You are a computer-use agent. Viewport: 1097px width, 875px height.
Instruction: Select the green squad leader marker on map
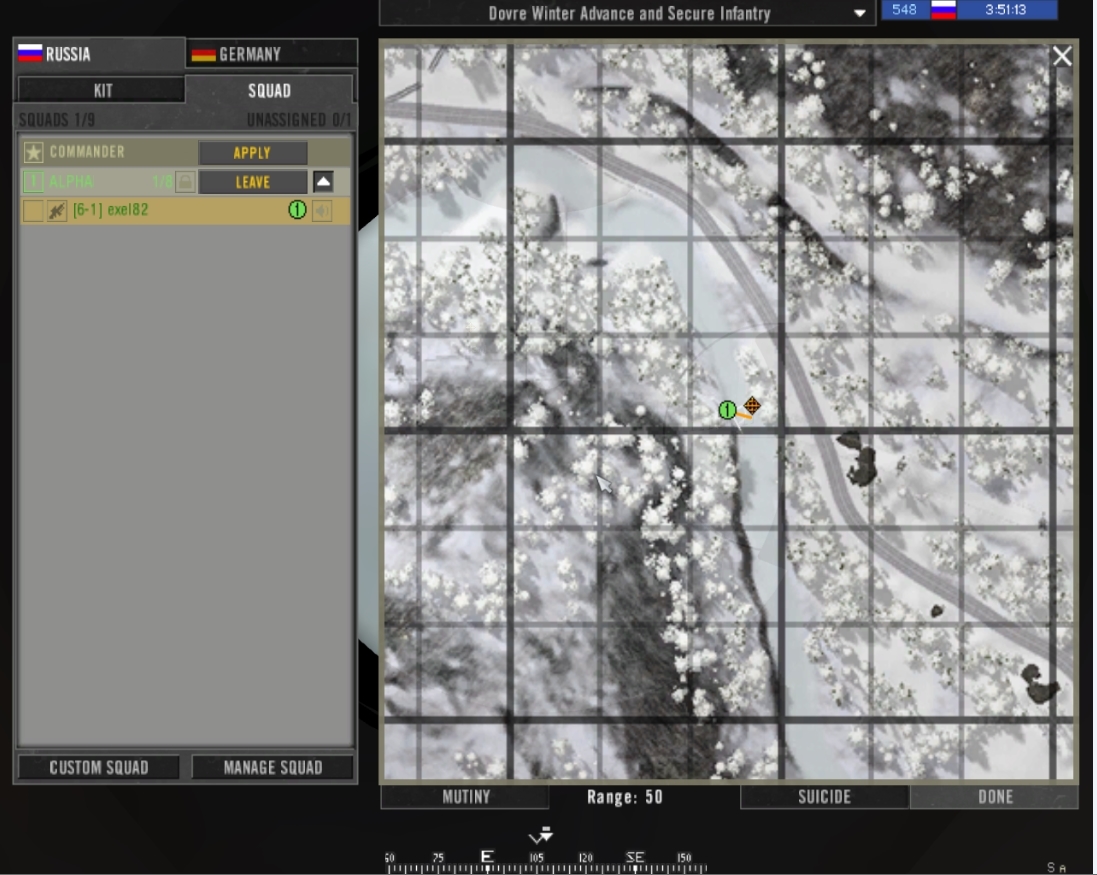(x=727, y=410)
